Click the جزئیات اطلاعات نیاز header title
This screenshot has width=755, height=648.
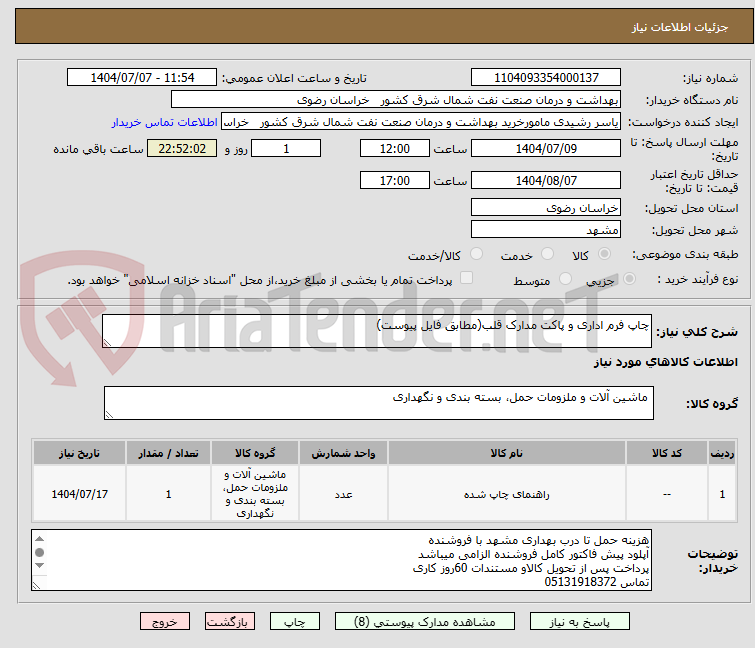[679, 27]
